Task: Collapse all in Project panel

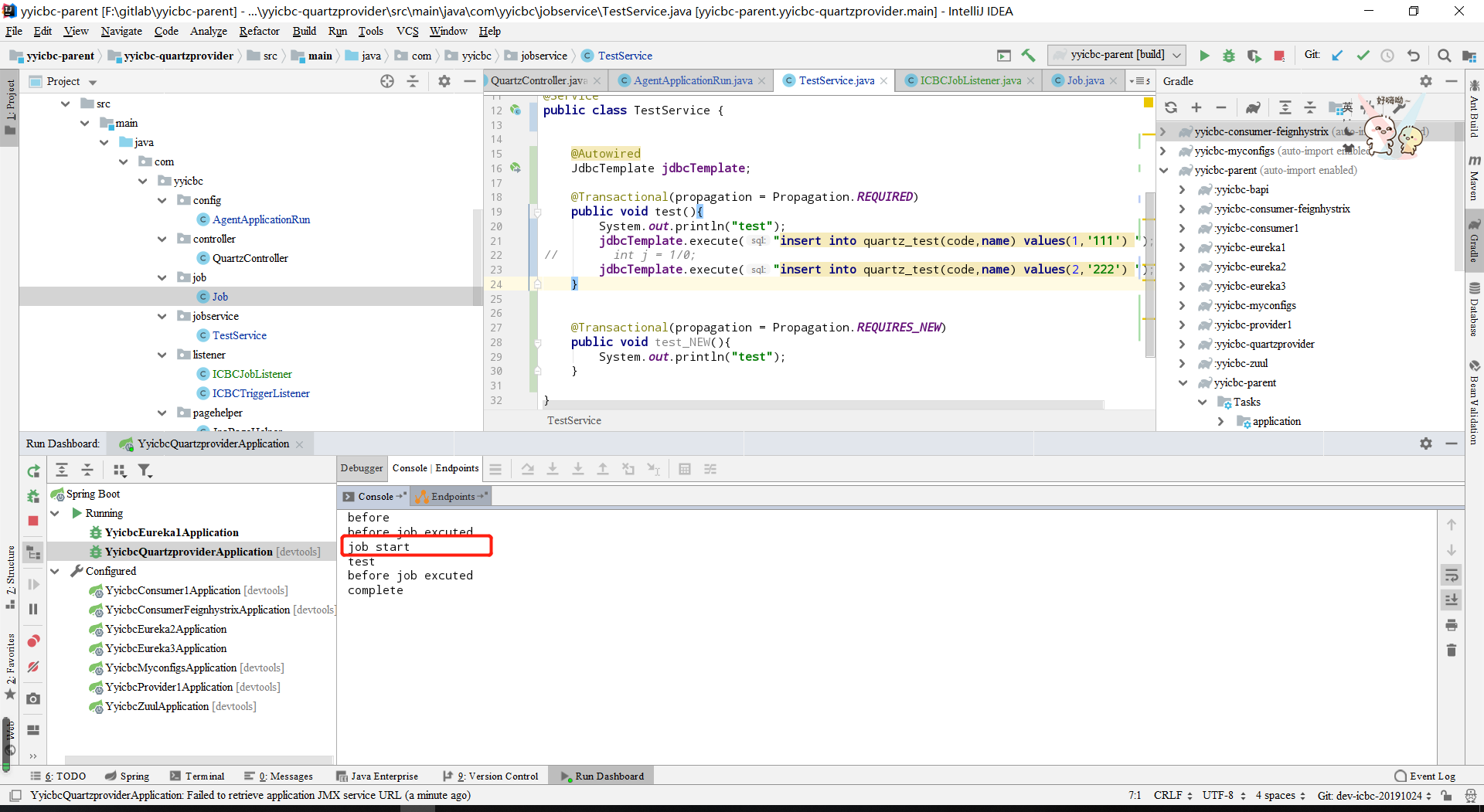Action: [413, 81]
